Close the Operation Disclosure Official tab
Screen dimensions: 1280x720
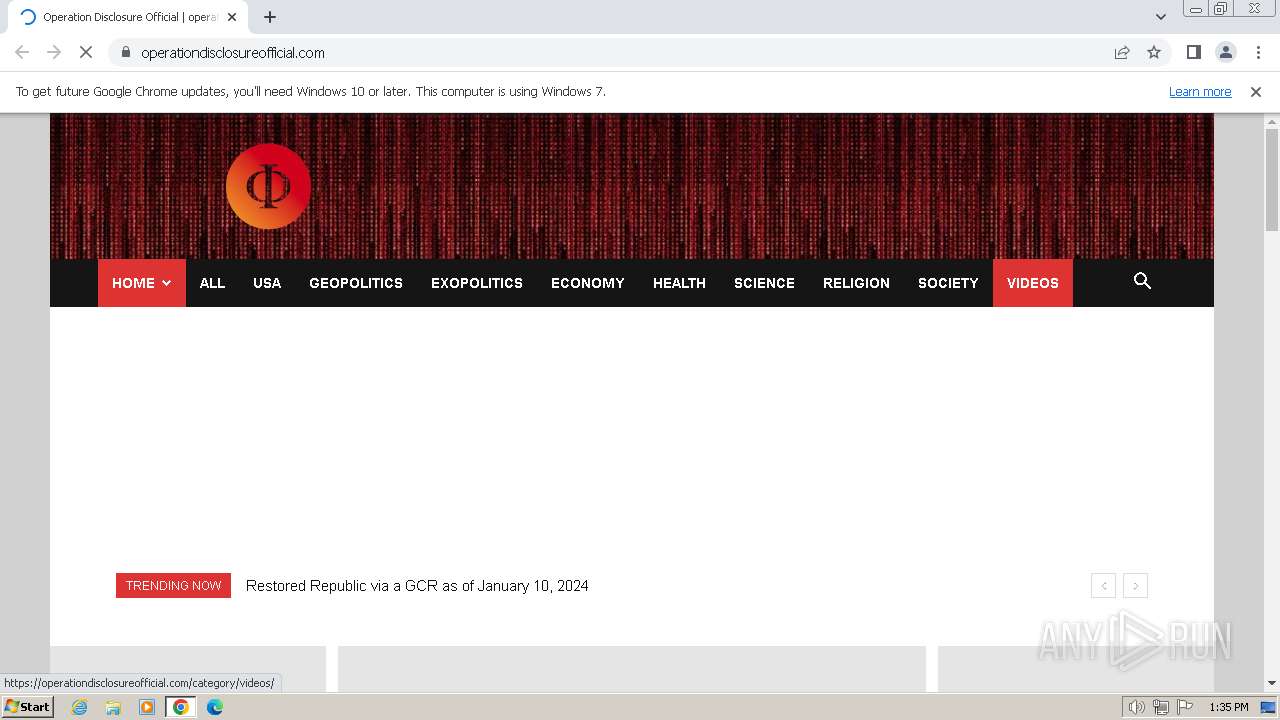click(x=232, y=17)
